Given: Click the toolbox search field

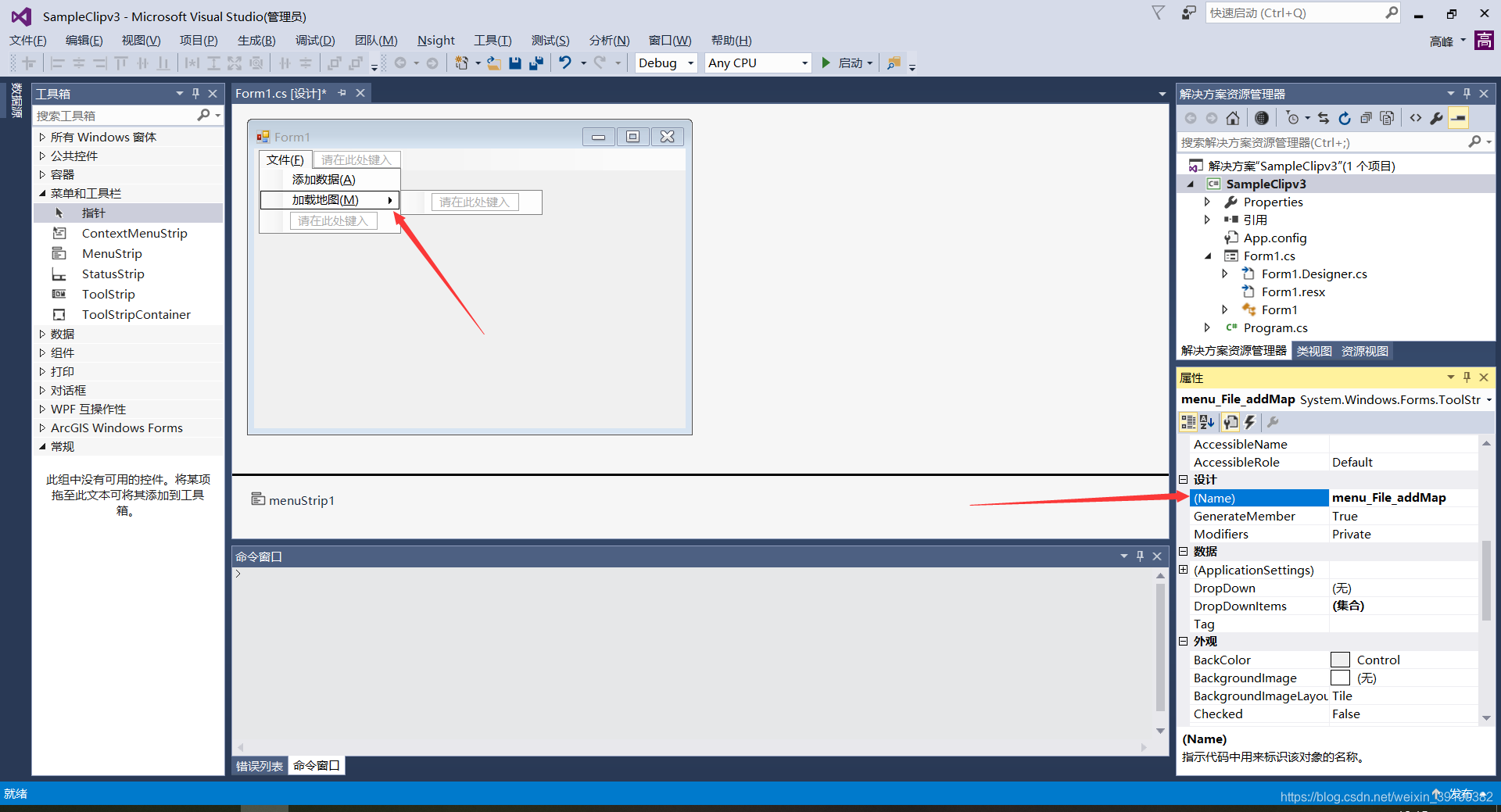Looking at the screenshot, I should [114, 116].
